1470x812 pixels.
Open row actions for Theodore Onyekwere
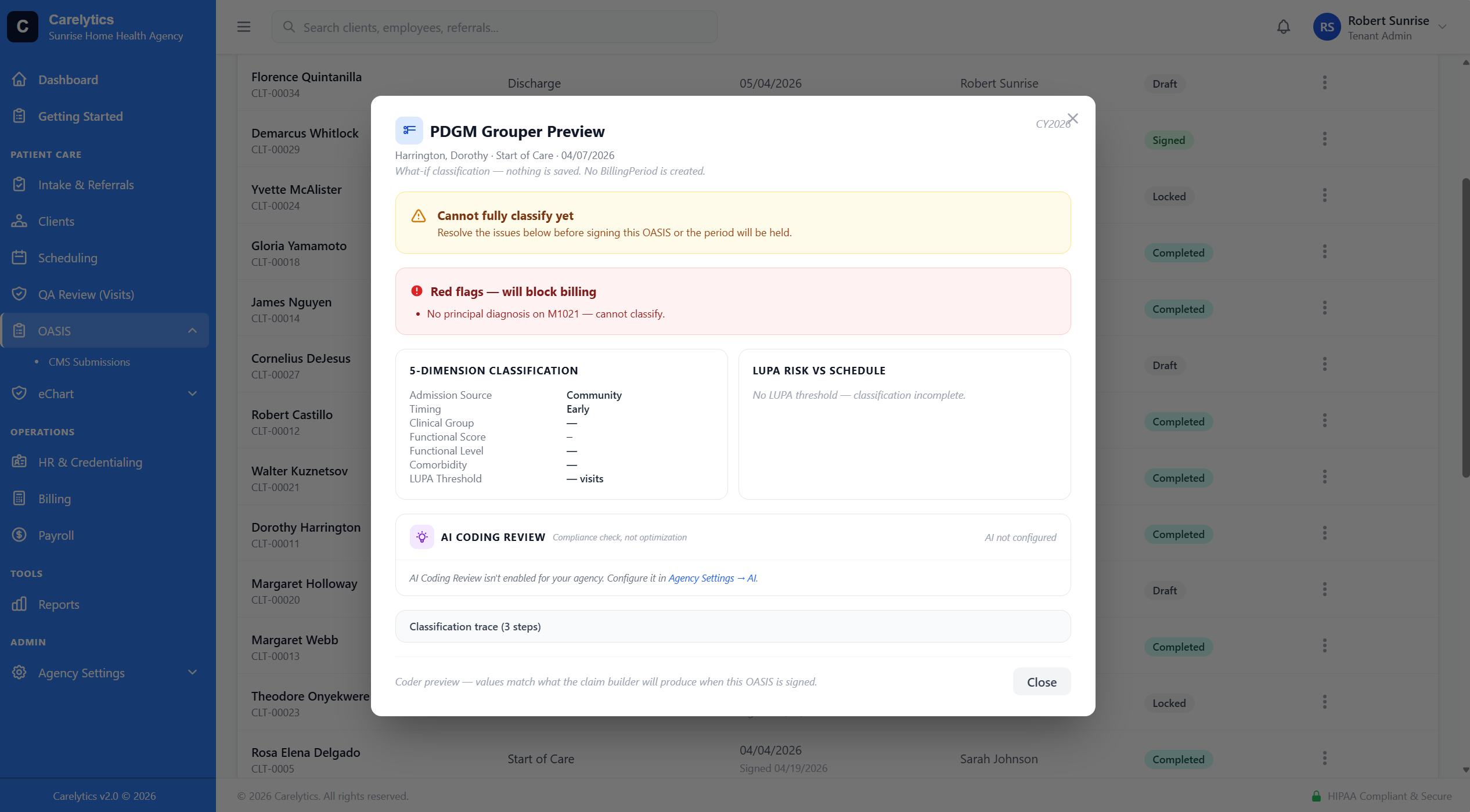pos(1325,702)
